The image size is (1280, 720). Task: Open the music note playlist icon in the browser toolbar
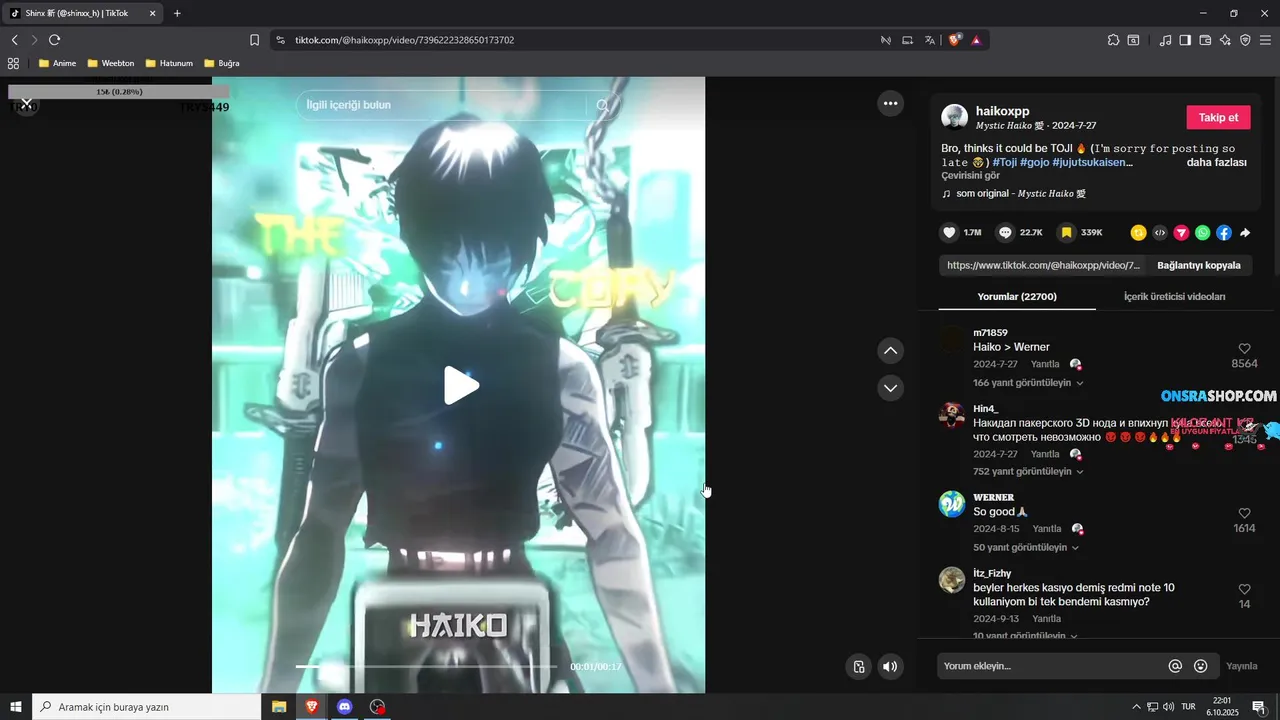tap(1165, 40)
